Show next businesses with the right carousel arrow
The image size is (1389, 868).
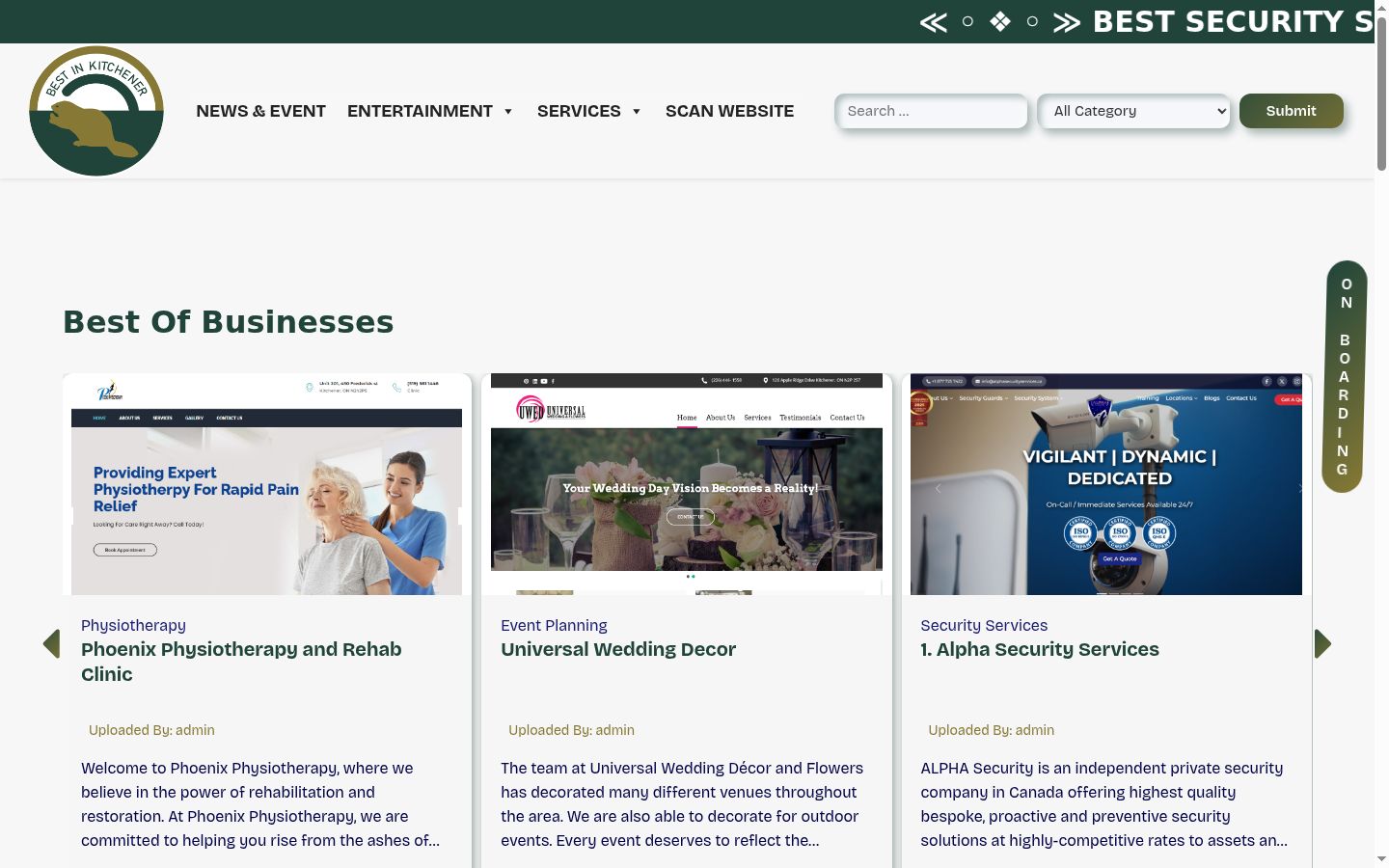[1322, 644]
